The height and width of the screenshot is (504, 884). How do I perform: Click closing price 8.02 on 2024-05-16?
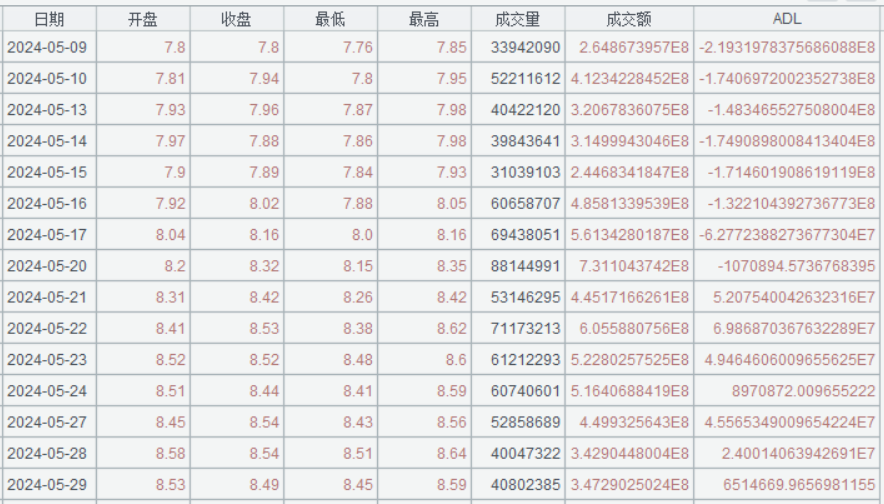[264, 204]
